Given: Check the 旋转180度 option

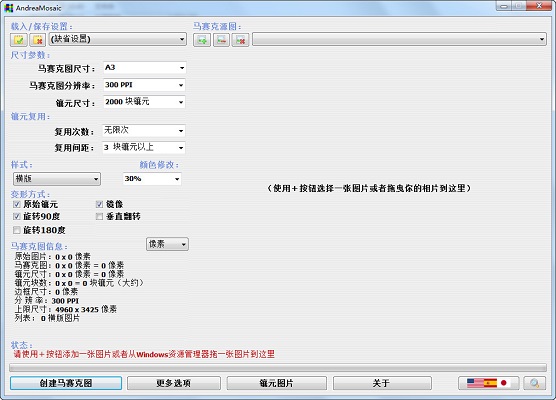Looking at the screenshot, I should (16, 230).
